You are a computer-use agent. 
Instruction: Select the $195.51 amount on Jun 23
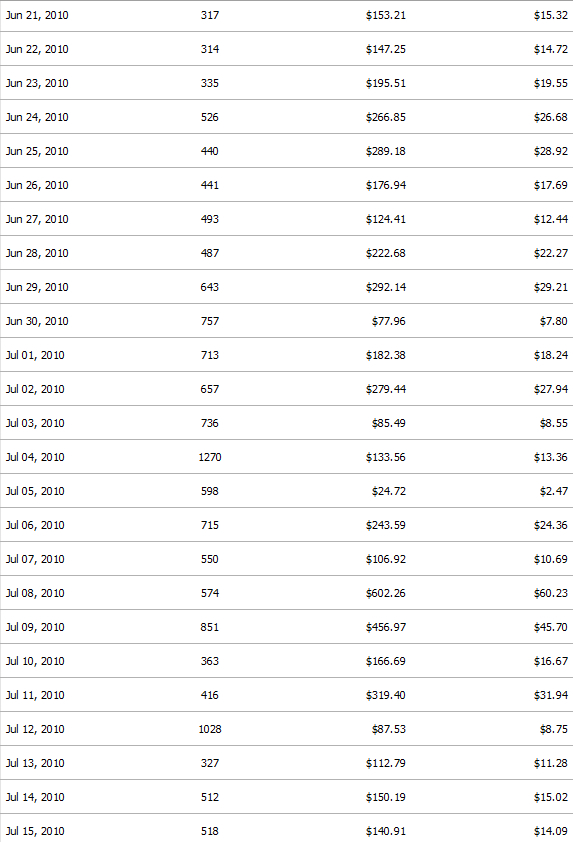[x=386, y=83]
